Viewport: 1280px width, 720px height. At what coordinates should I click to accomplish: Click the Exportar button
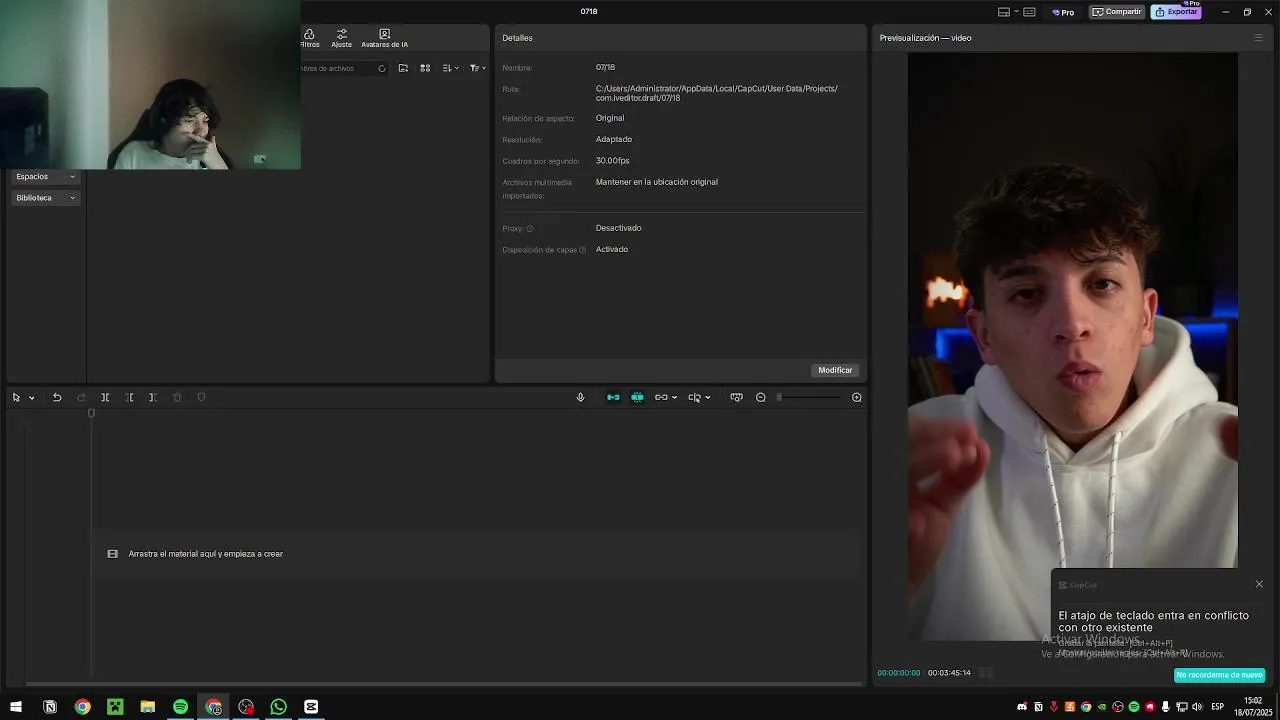(x=1176, y=12)
